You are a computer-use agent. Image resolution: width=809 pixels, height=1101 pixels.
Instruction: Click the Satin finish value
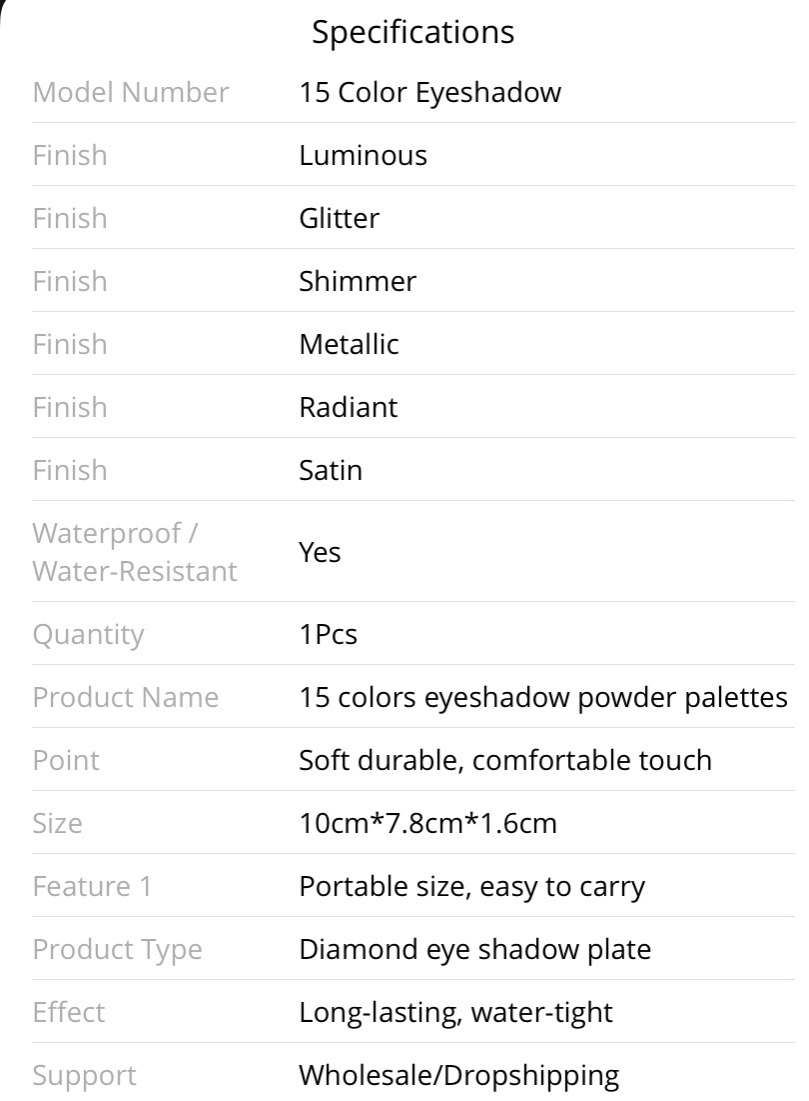330,470
